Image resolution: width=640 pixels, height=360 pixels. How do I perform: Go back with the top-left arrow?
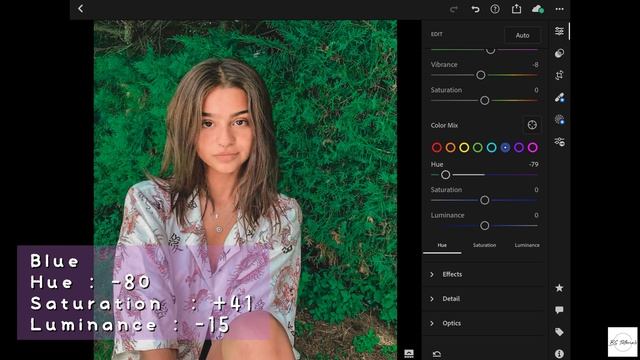pyautogui.click(x=80, y=9)
